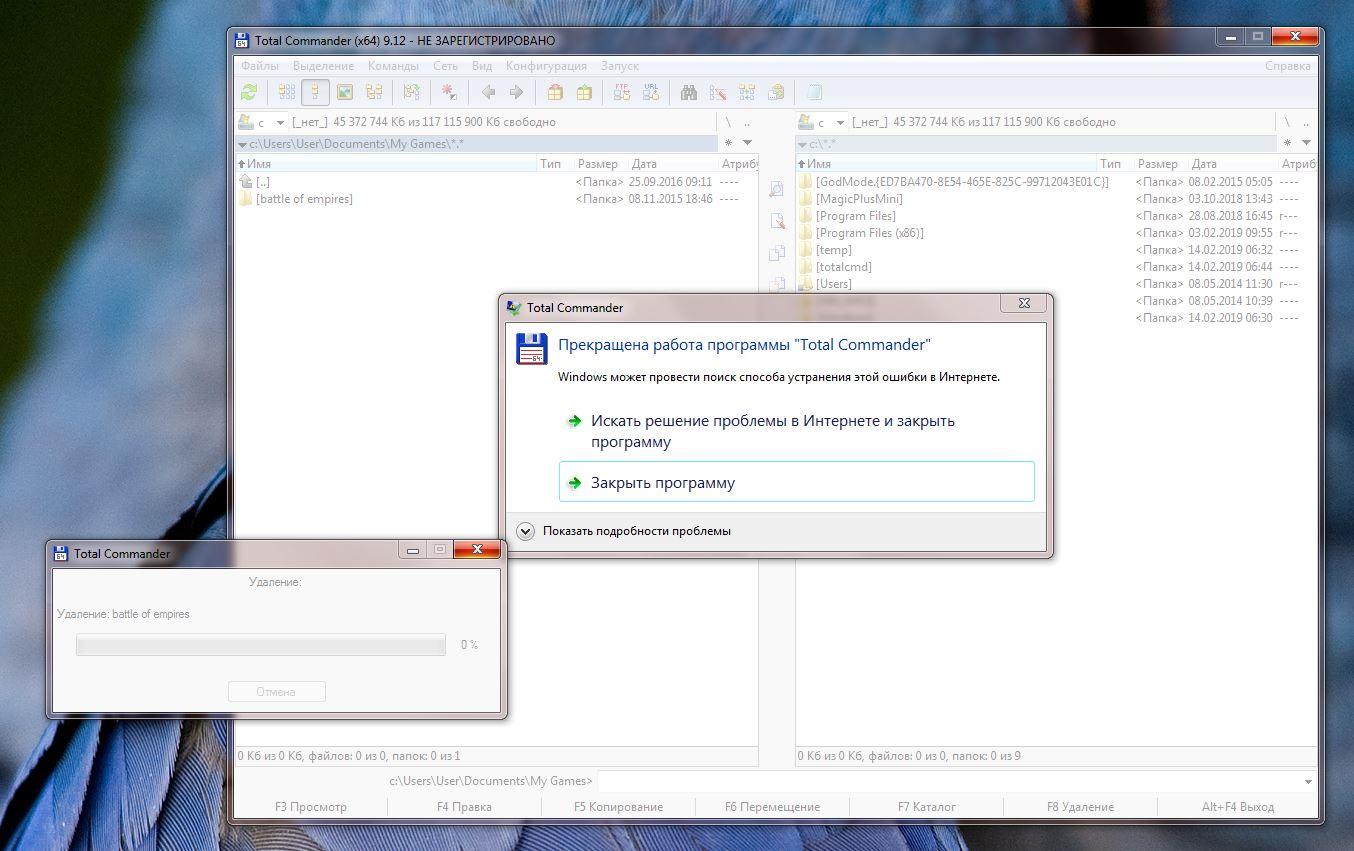Open right panel path history dropdown before c:\*.*
Viewport: 1354px width, 851px height.
point(802,144)
